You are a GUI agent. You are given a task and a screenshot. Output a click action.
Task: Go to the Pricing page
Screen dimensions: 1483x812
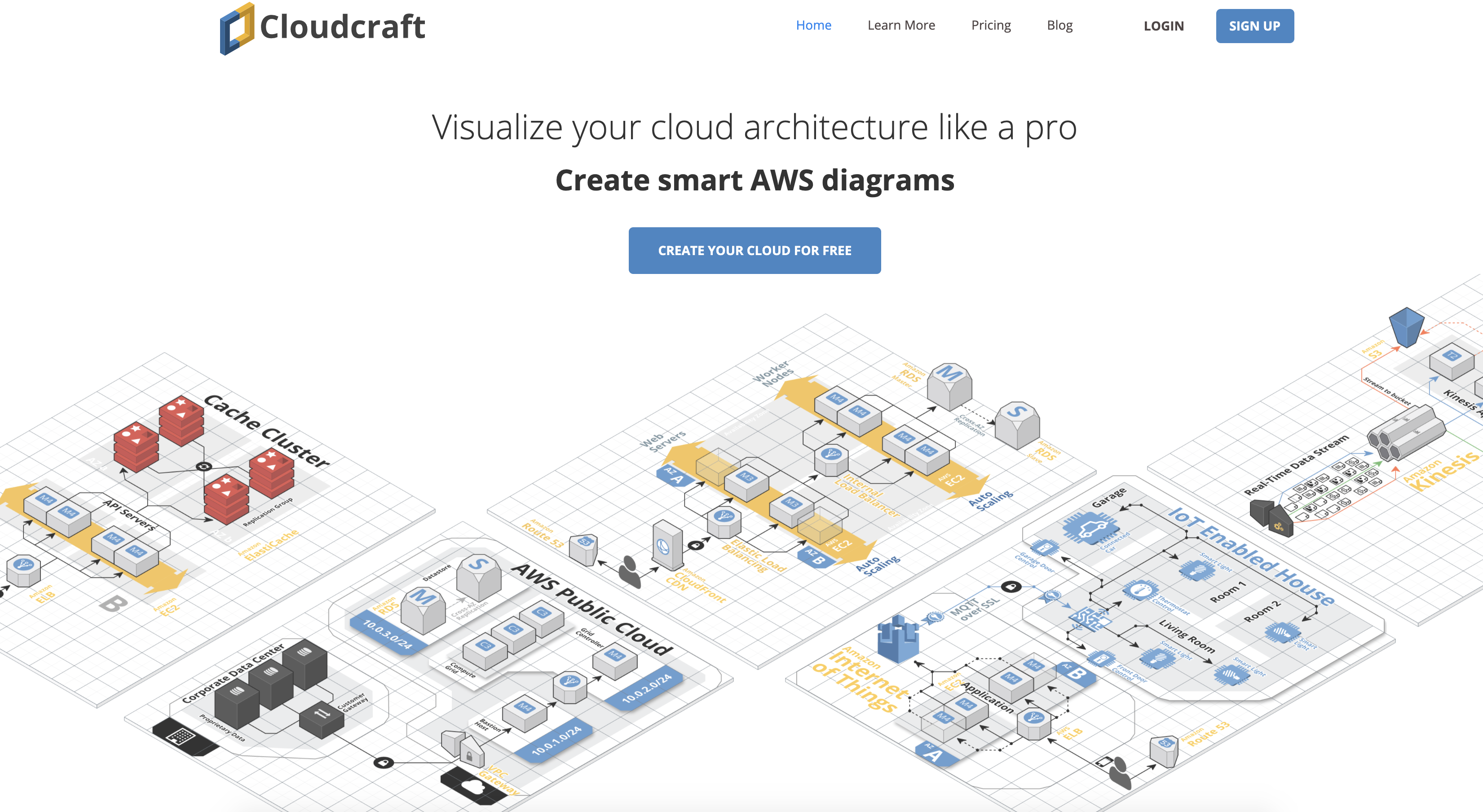(991, 25)
